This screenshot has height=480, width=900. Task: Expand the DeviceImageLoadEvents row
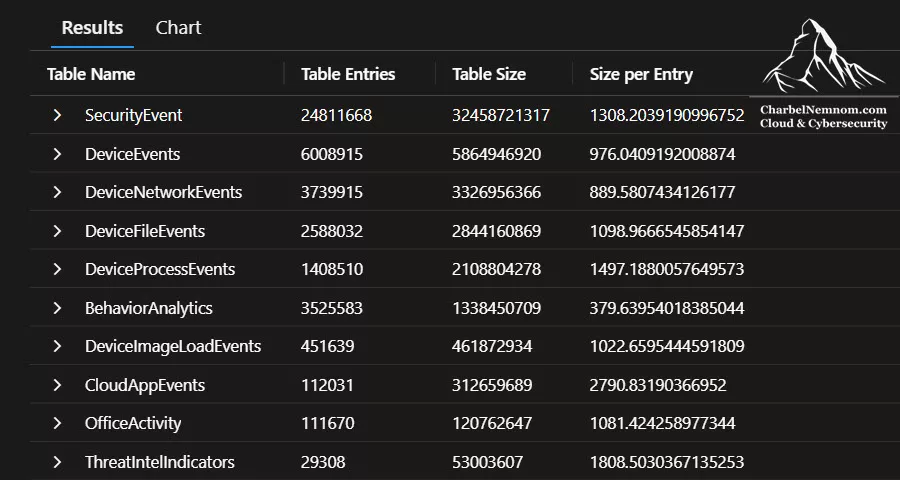click(x=57, y=346)
